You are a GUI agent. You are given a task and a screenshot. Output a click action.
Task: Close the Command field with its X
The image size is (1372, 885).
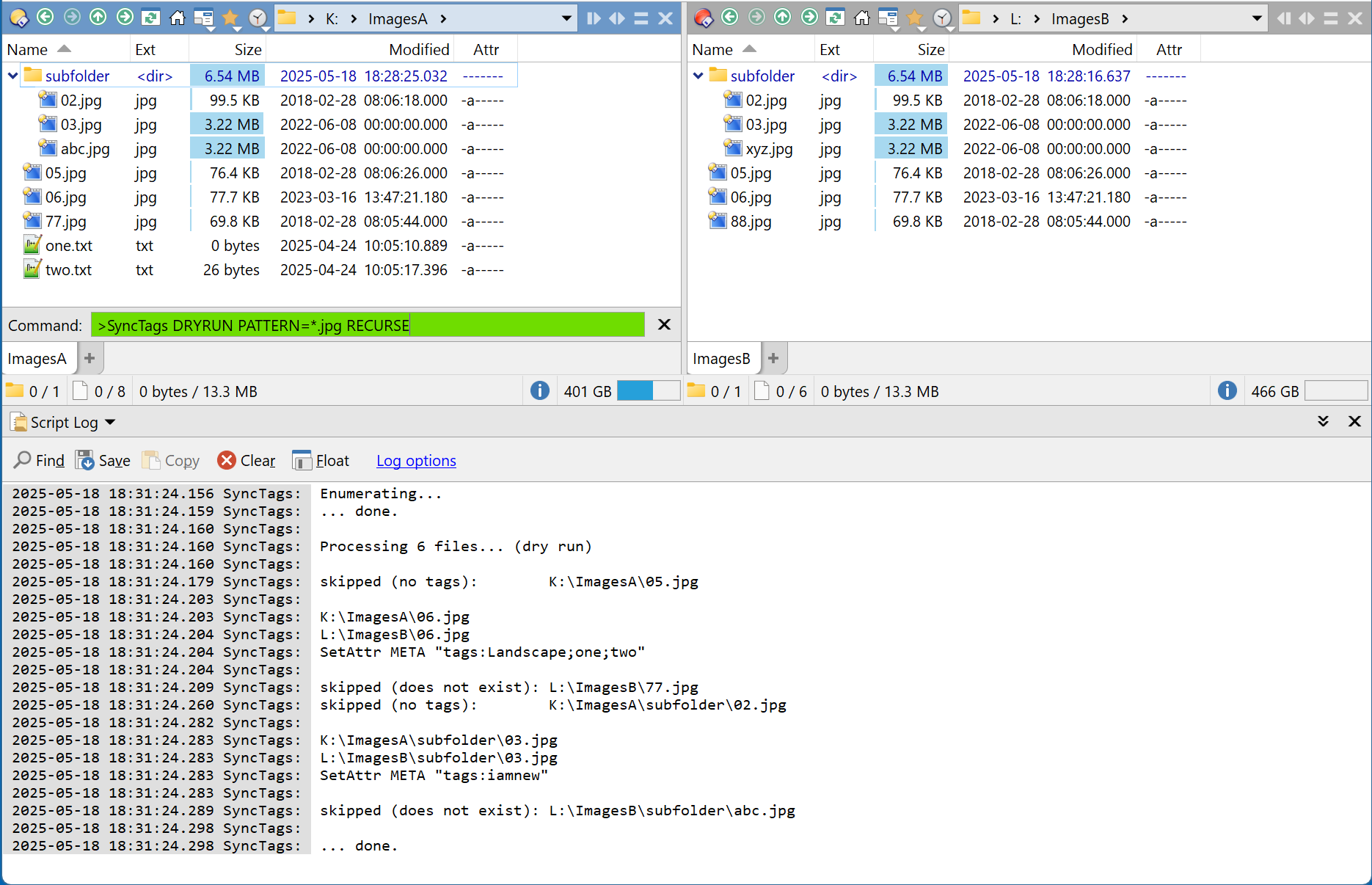(x=664, y=324)
